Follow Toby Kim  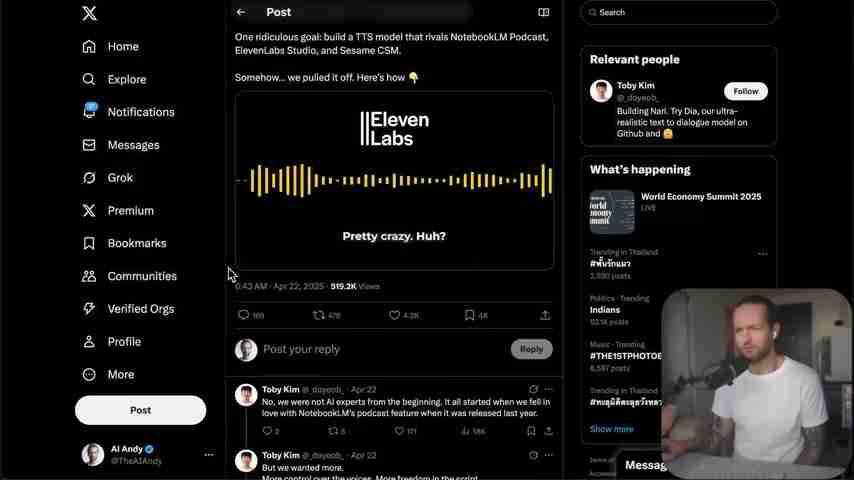pos(746,91)
